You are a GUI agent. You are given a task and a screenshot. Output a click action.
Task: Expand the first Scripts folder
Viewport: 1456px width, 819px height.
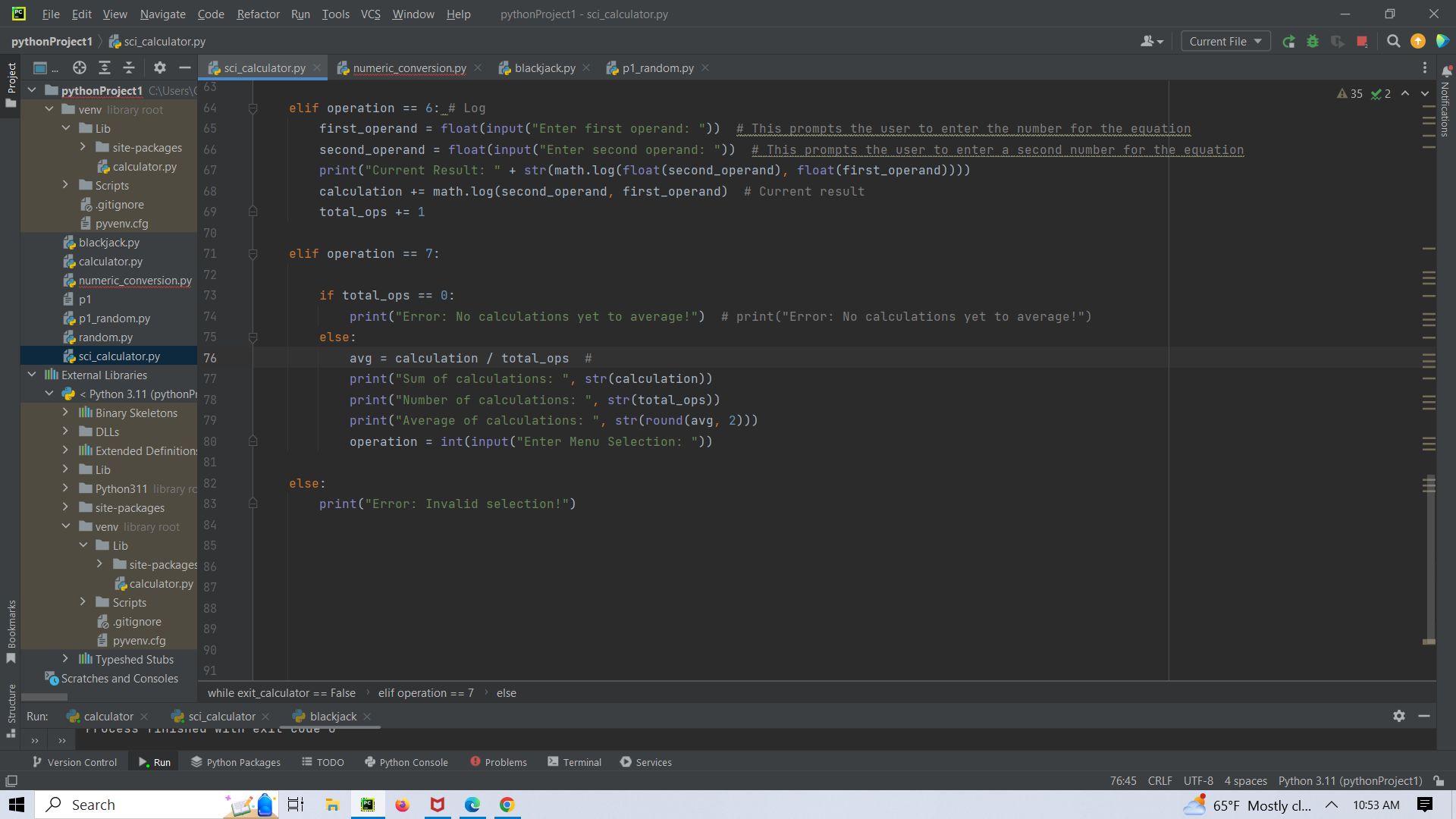[x=66, y=185]
